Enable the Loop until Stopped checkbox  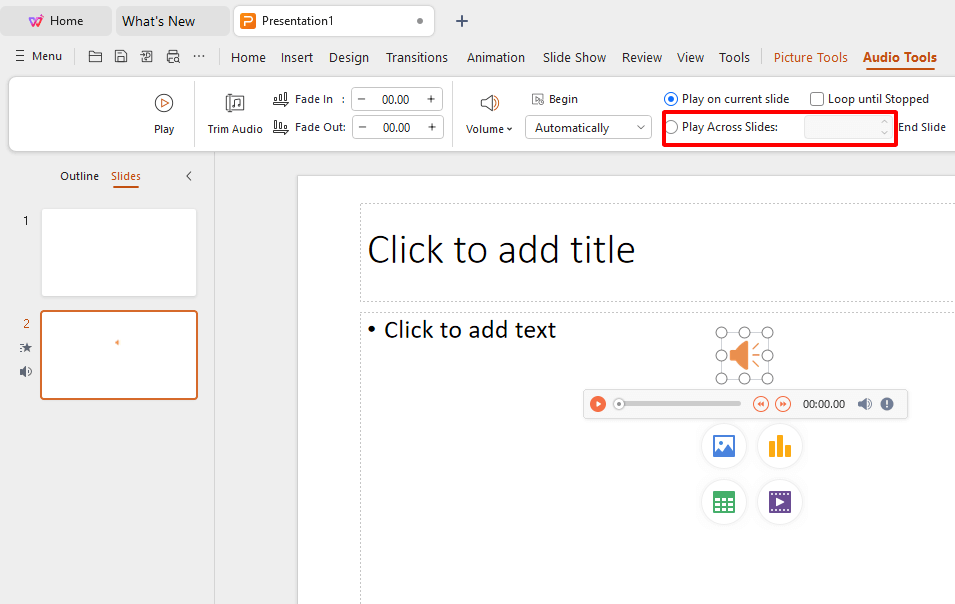coord(817,99)
